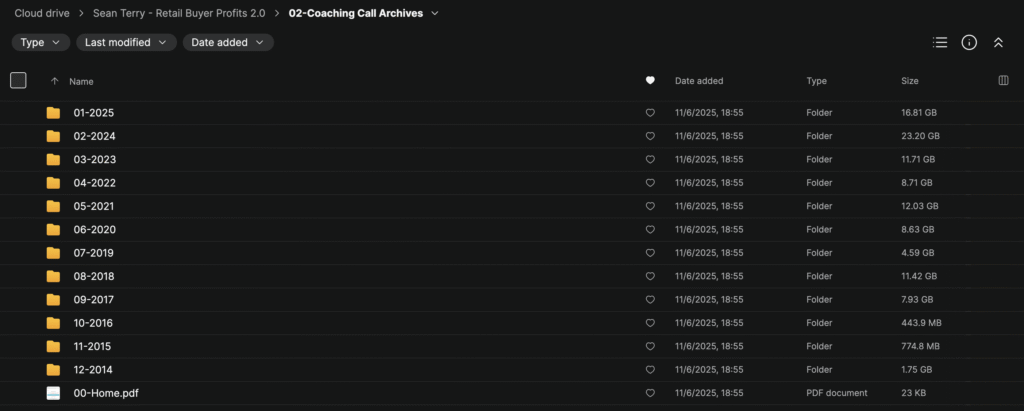Favorite the 03-2023 folder
This screenshot has width=1024, height=411.
650,160
